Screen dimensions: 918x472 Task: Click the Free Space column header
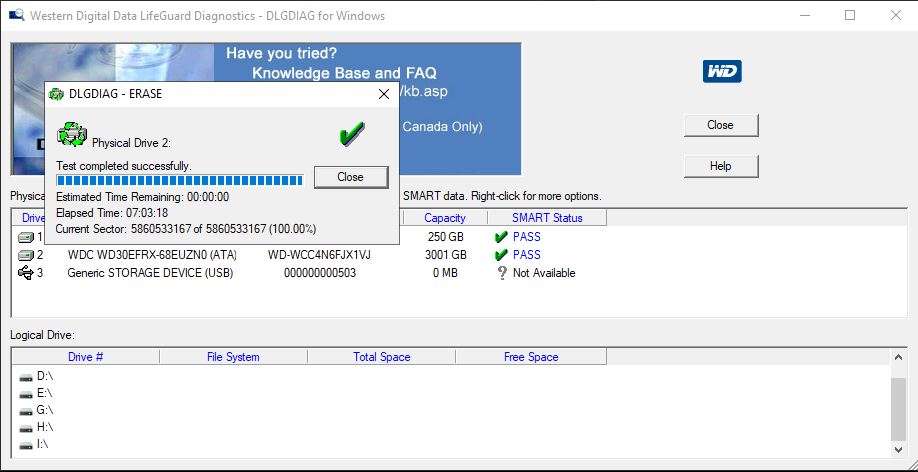(x=531, y=357)
